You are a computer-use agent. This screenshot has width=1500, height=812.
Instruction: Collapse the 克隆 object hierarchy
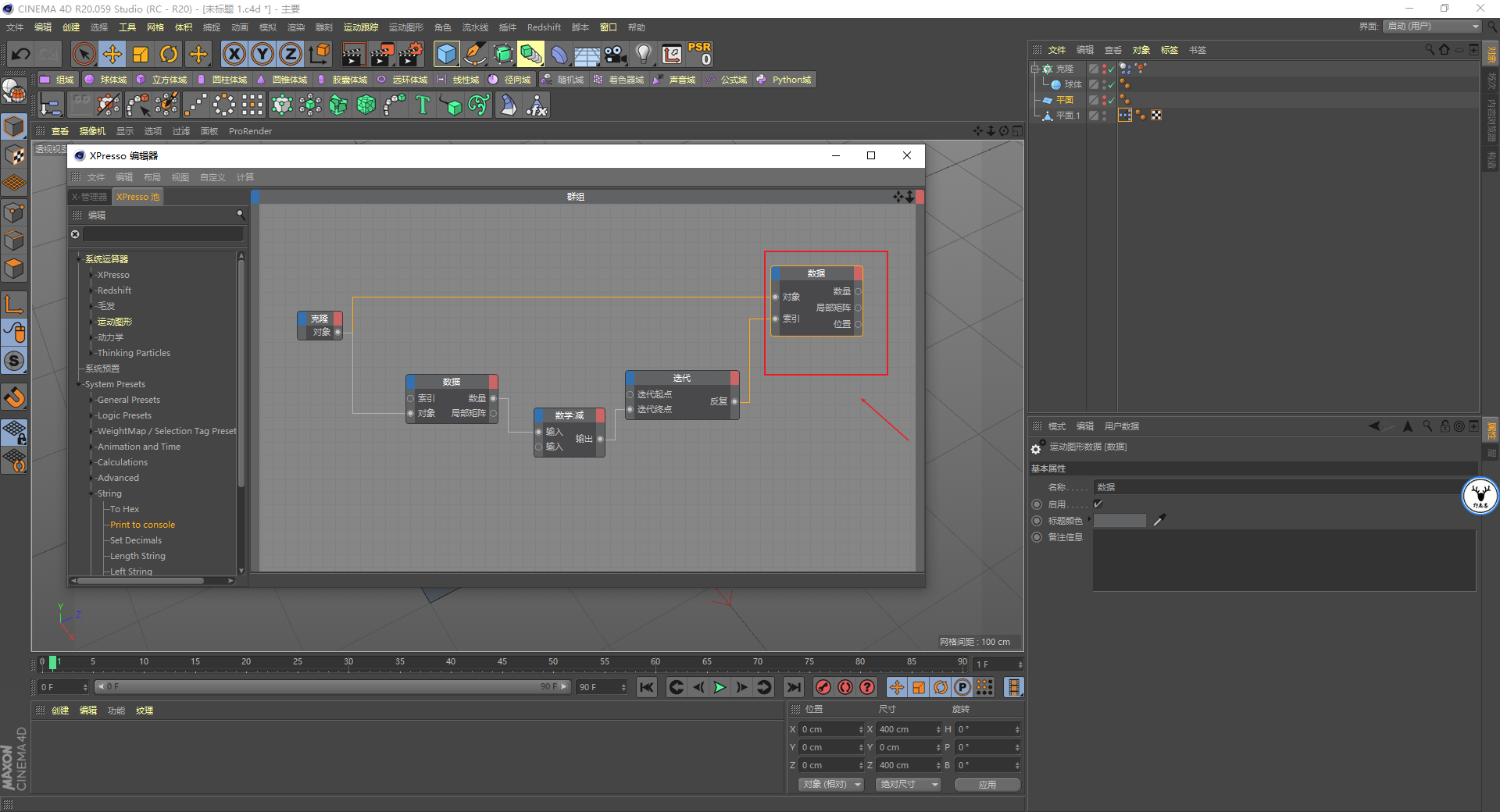tap(1034, 69)
